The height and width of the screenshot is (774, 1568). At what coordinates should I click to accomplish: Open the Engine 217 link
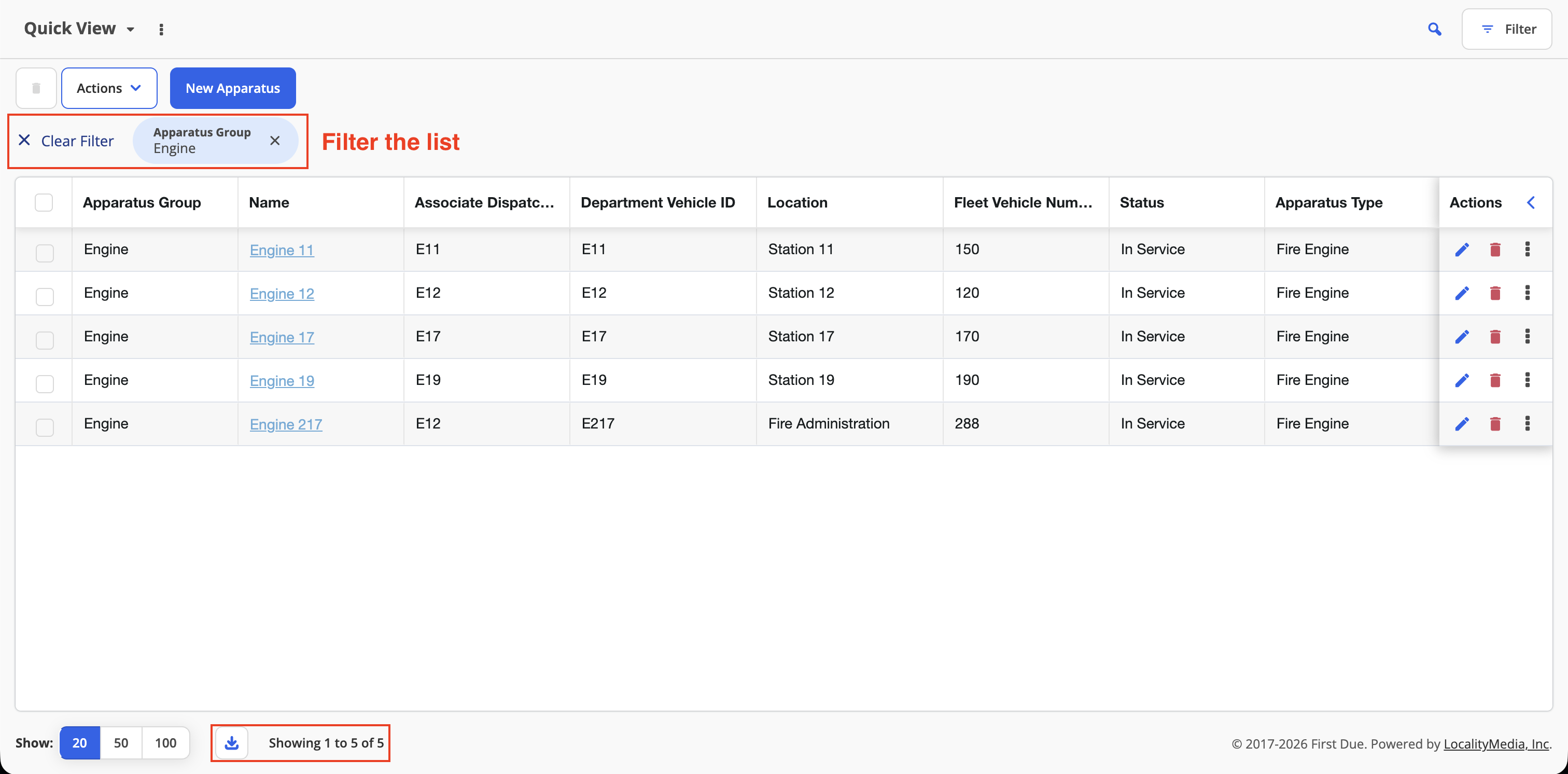coord(286,424)
